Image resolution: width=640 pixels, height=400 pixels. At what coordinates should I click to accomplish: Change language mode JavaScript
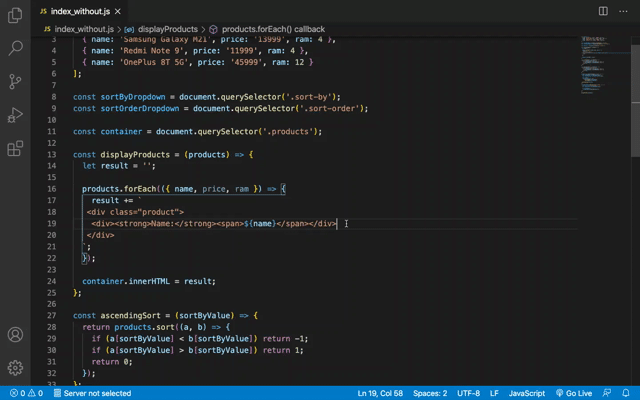tap(527, 393)
